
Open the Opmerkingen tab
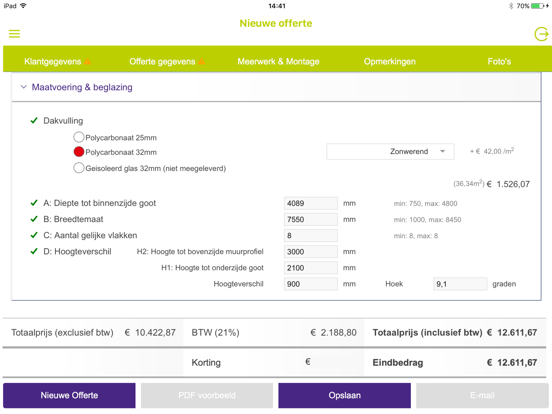coord(390,62)
